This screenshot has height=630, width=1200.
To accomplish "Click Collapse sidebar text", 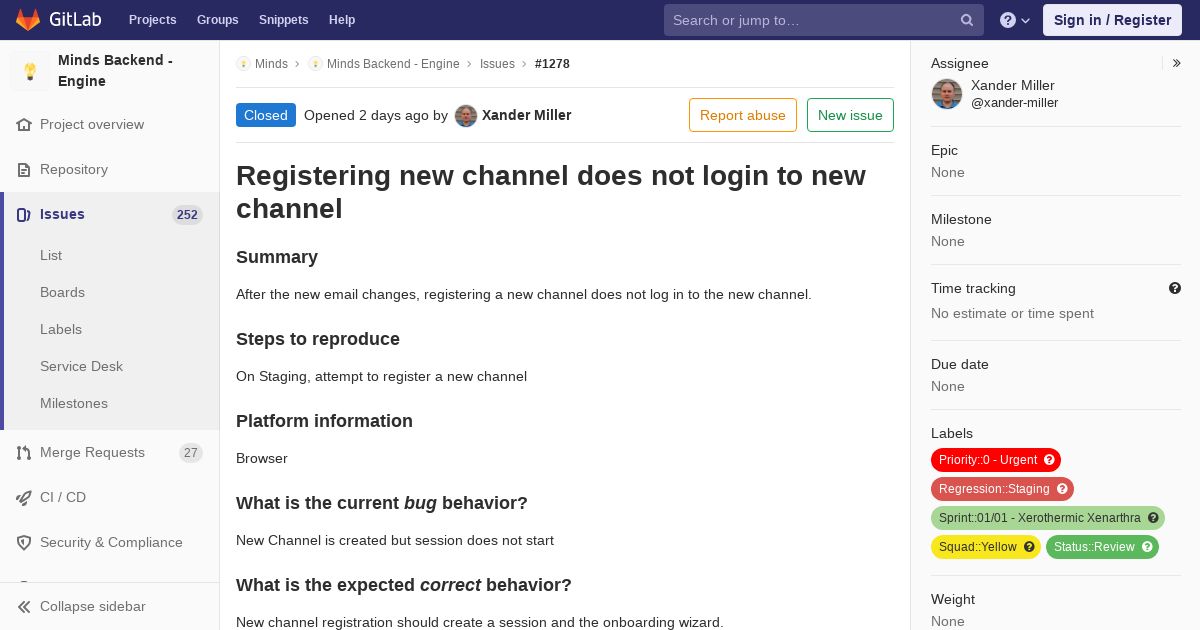I will pos(93,607).
